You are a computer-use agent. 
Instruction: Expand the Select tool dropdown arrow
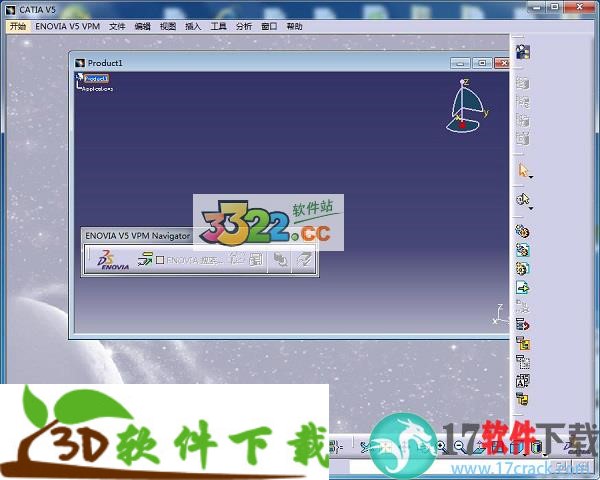pyautogui.click(x=531, y=177)
